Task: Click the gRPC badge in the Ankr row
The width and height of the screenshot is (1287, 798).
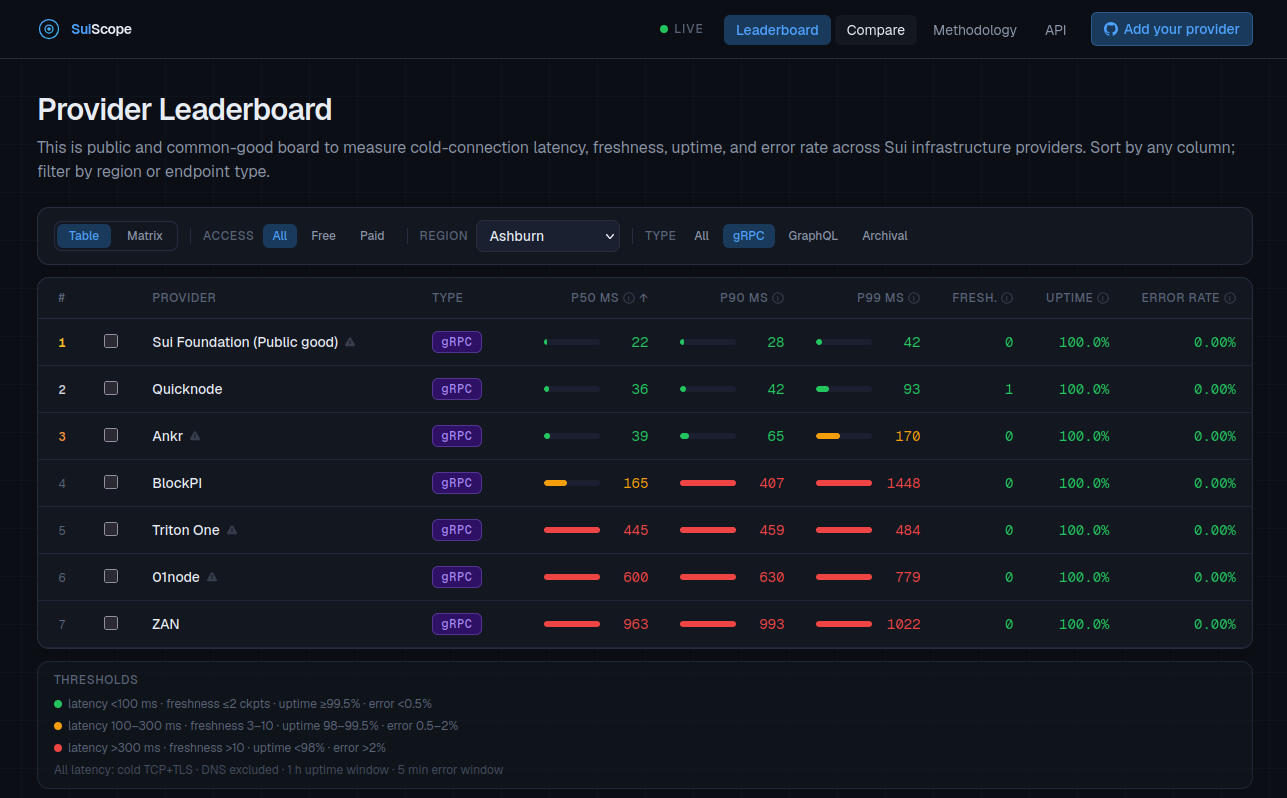Action: 457,436
